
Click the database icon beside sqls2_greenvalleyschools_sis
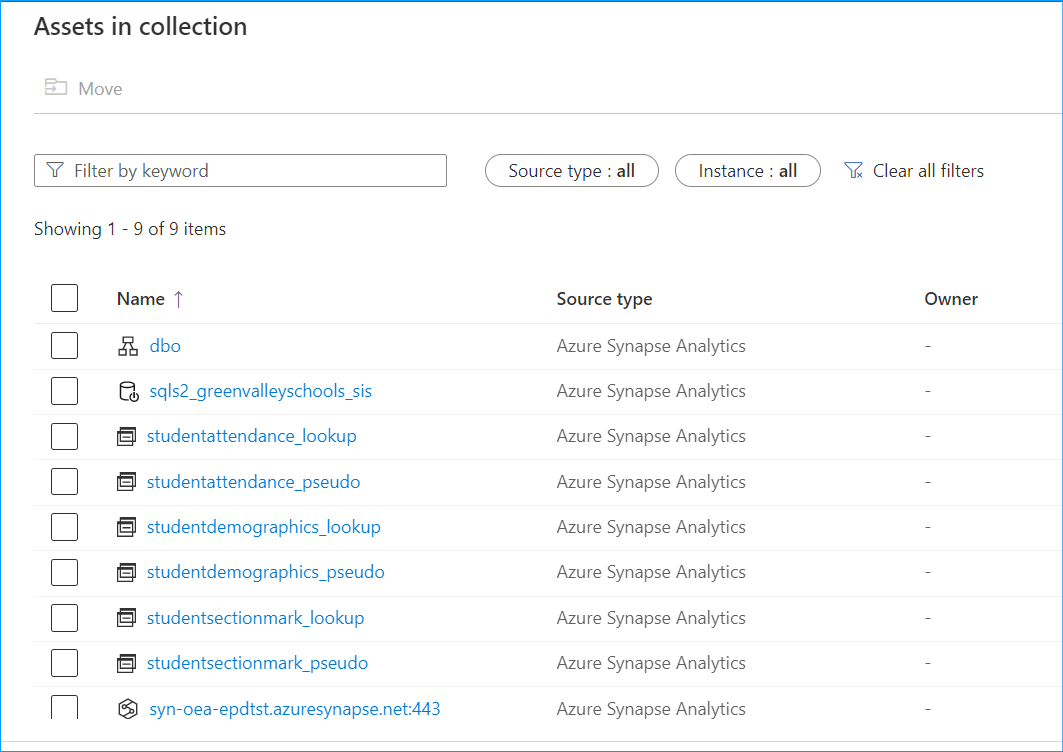pos(128,391)
